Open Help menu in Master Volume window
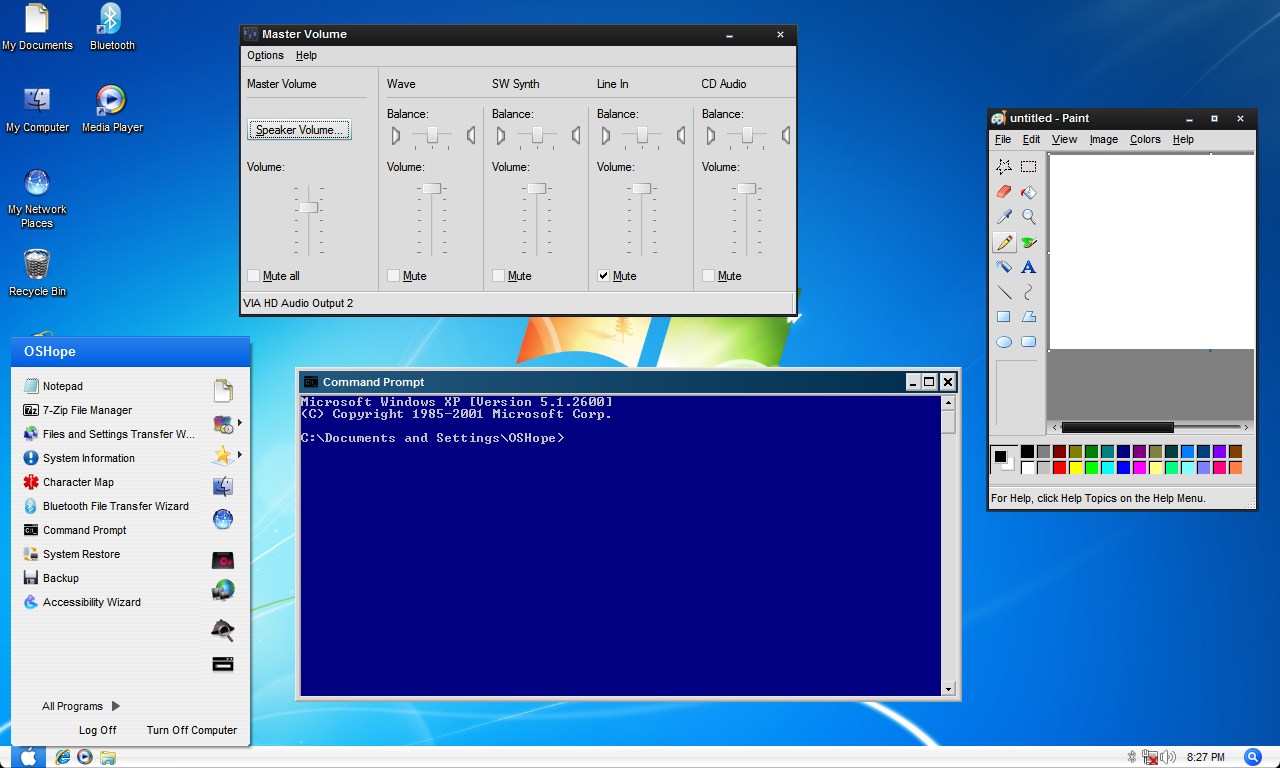Image resolution: width=1280 pixels, height=768 pixels. 306,56
